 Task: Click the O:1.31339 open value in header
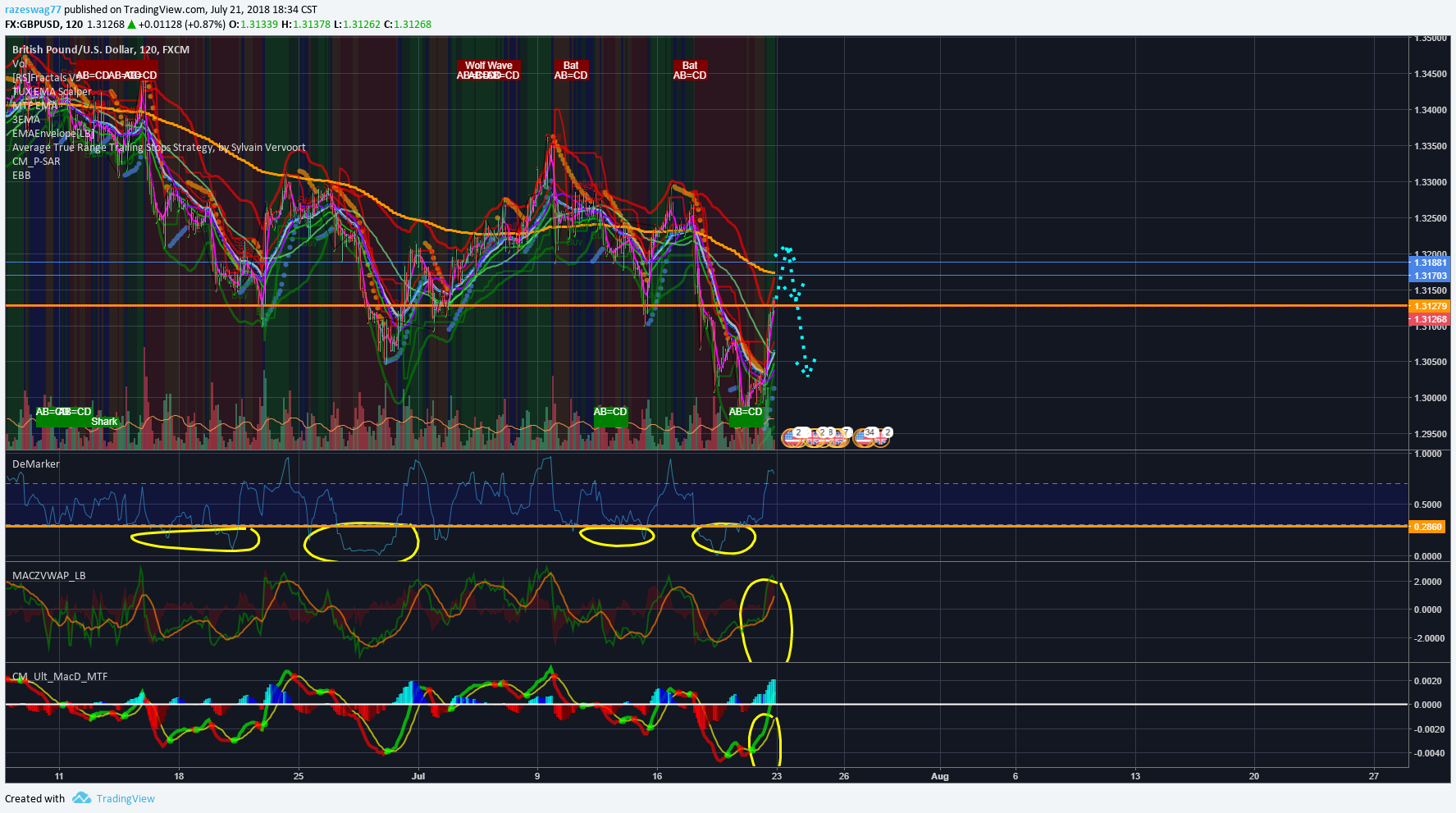(x=253, y=24)
